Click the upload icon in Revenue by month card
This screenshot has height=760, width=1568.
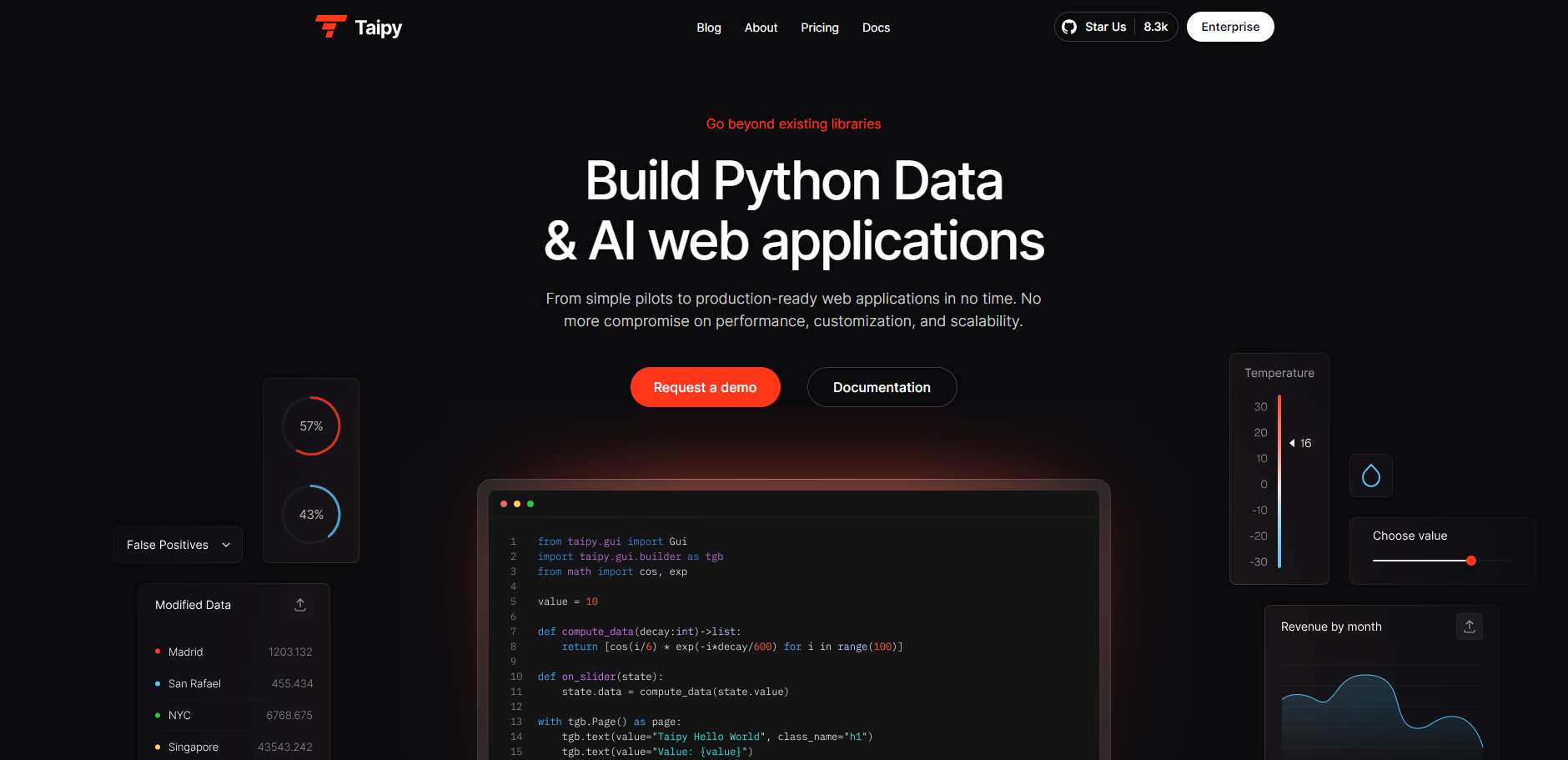[1470, 627]
